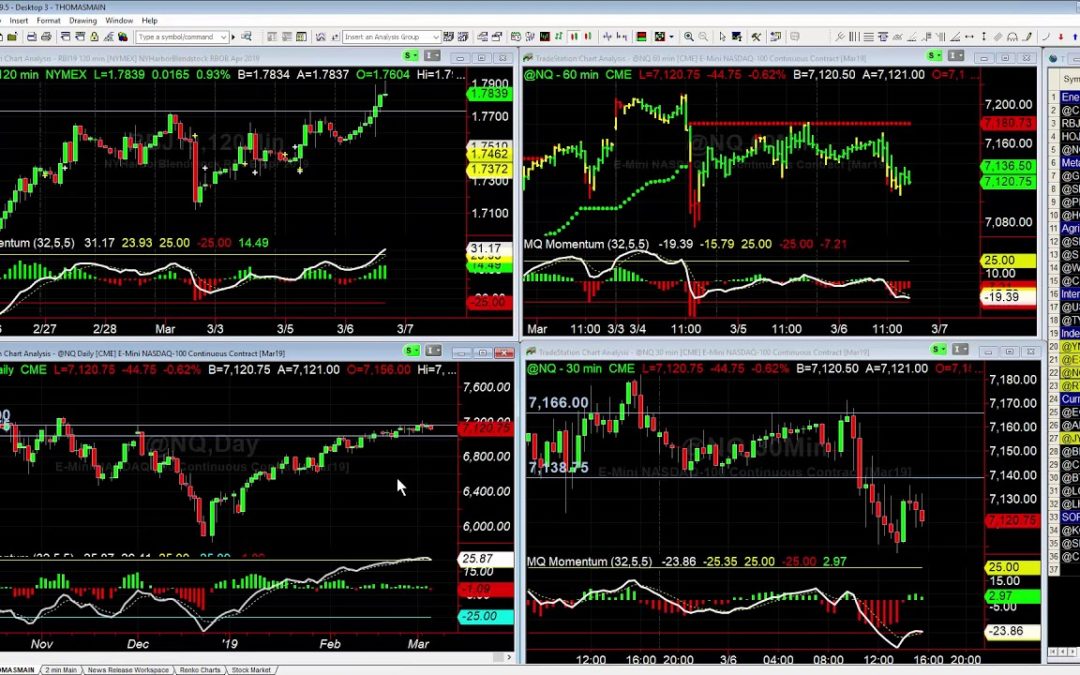Image resolution: width=1080 pixels, height=675 pixels.
Task: Open the small arrow beside the color grid icon
Action: point(672,37)
